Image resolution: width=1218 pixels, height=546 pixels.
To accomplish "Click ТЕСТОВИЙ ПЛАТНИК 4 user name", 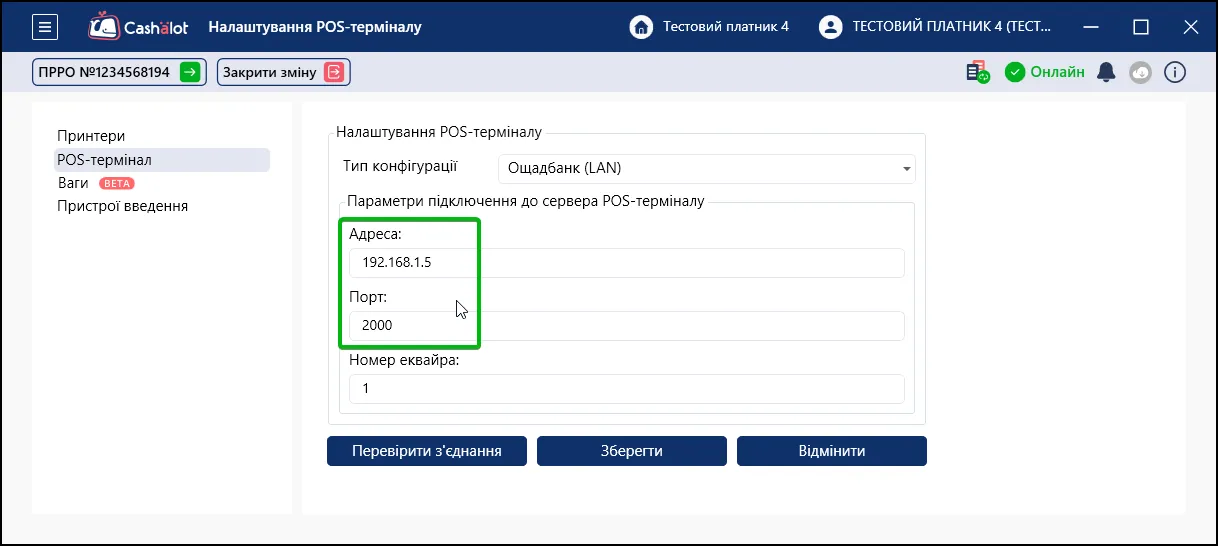I will (952, 27).
